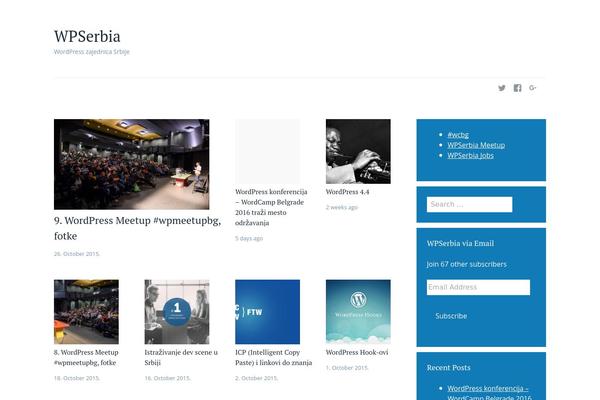The width and height of the screenshot is (600, 400).
Task: Open the Facebook social icon
Action: click(x=517, y=88)
